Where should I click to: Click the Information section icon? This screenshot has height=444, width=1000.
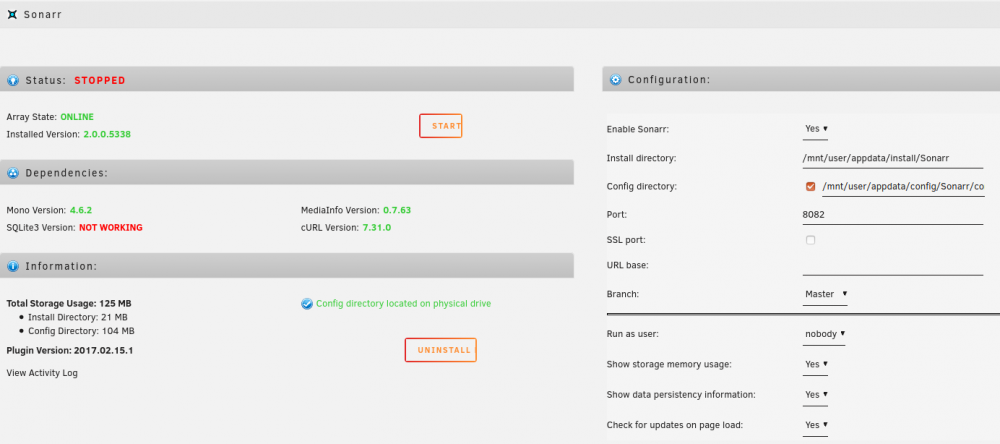tap(13, 266)
